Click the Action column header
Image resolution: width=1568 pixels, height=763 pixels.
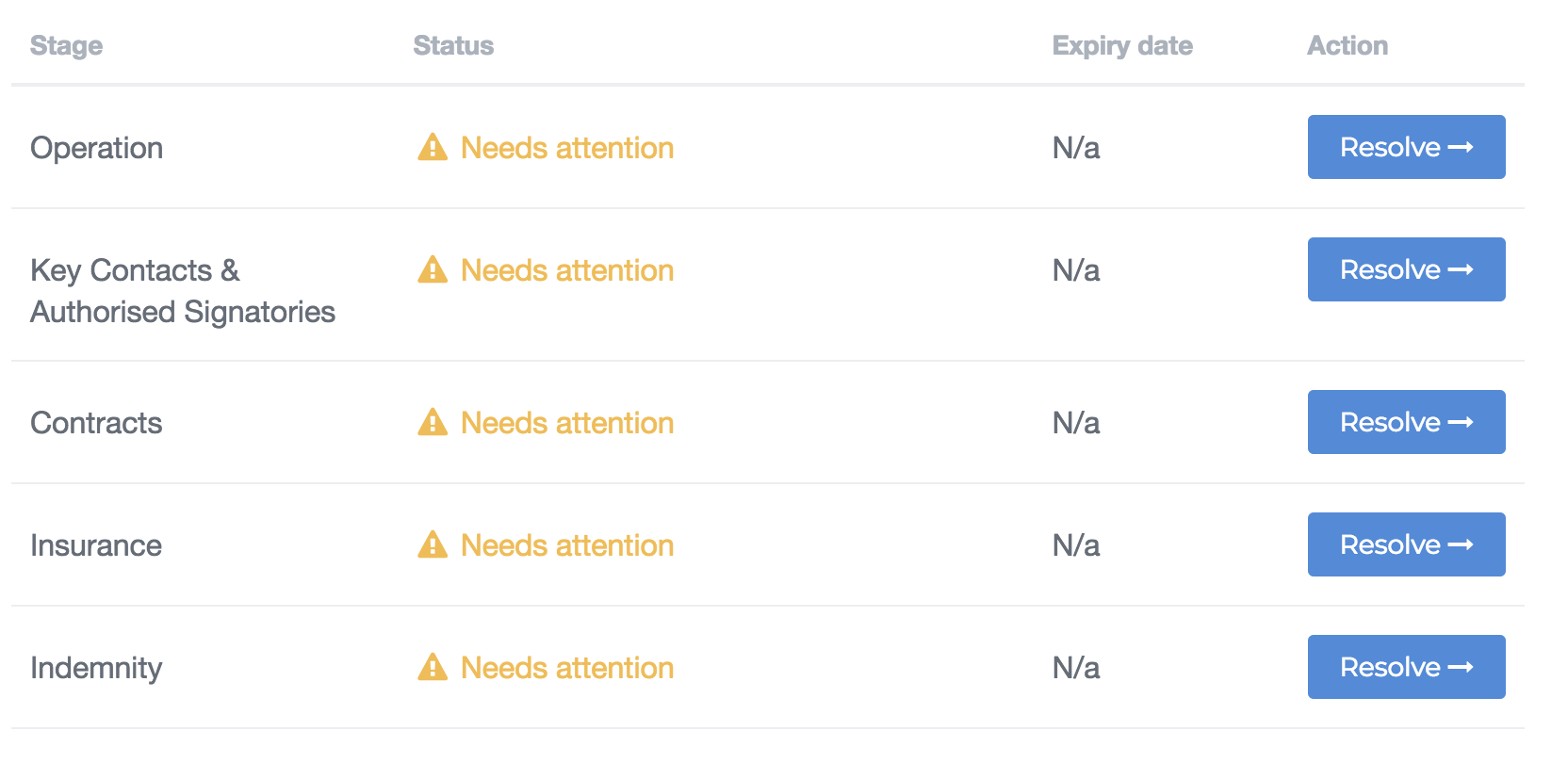coord(1347,45)
